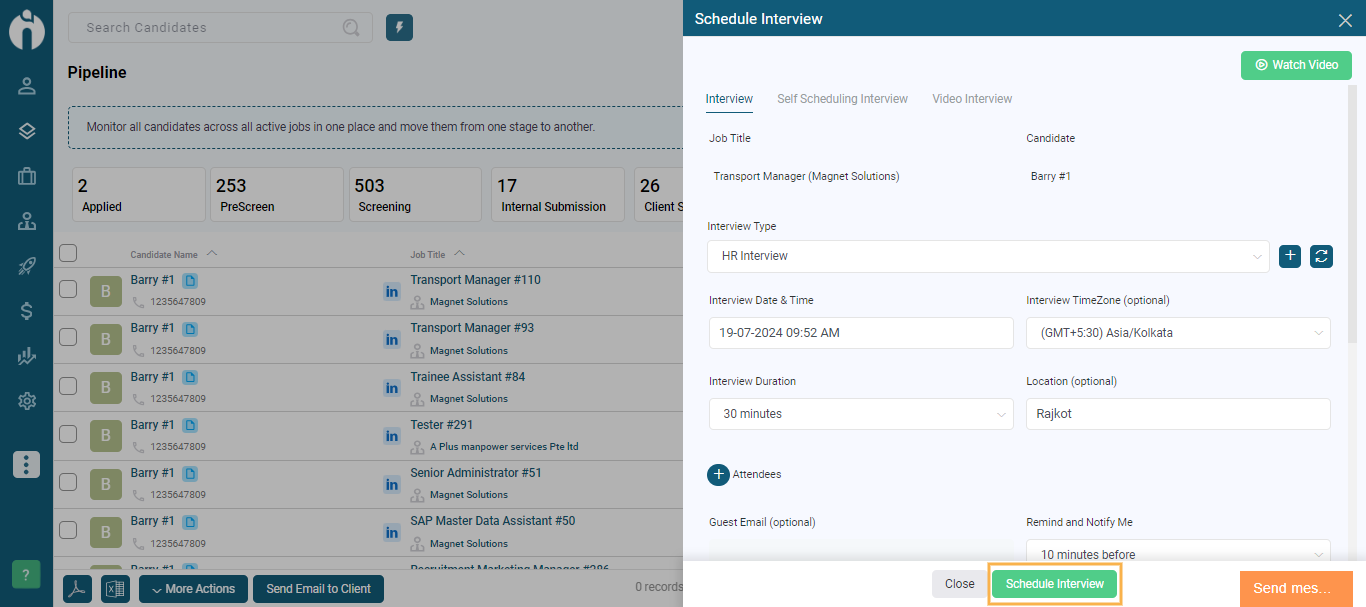Switch to Self Scheduling Interview tab
The width and height of the screenshot is (1366, 607).
click(842, 99)
